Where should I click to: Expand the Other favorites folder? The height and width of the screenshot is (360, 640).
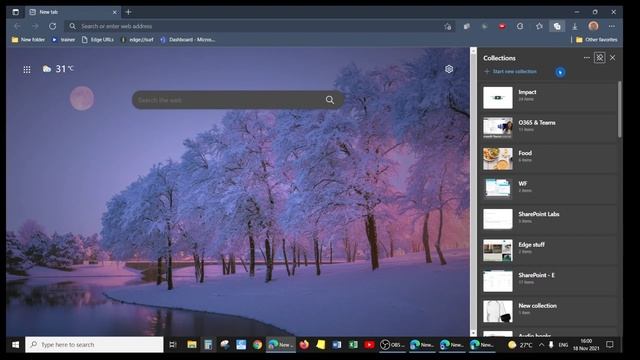[596, 40]
